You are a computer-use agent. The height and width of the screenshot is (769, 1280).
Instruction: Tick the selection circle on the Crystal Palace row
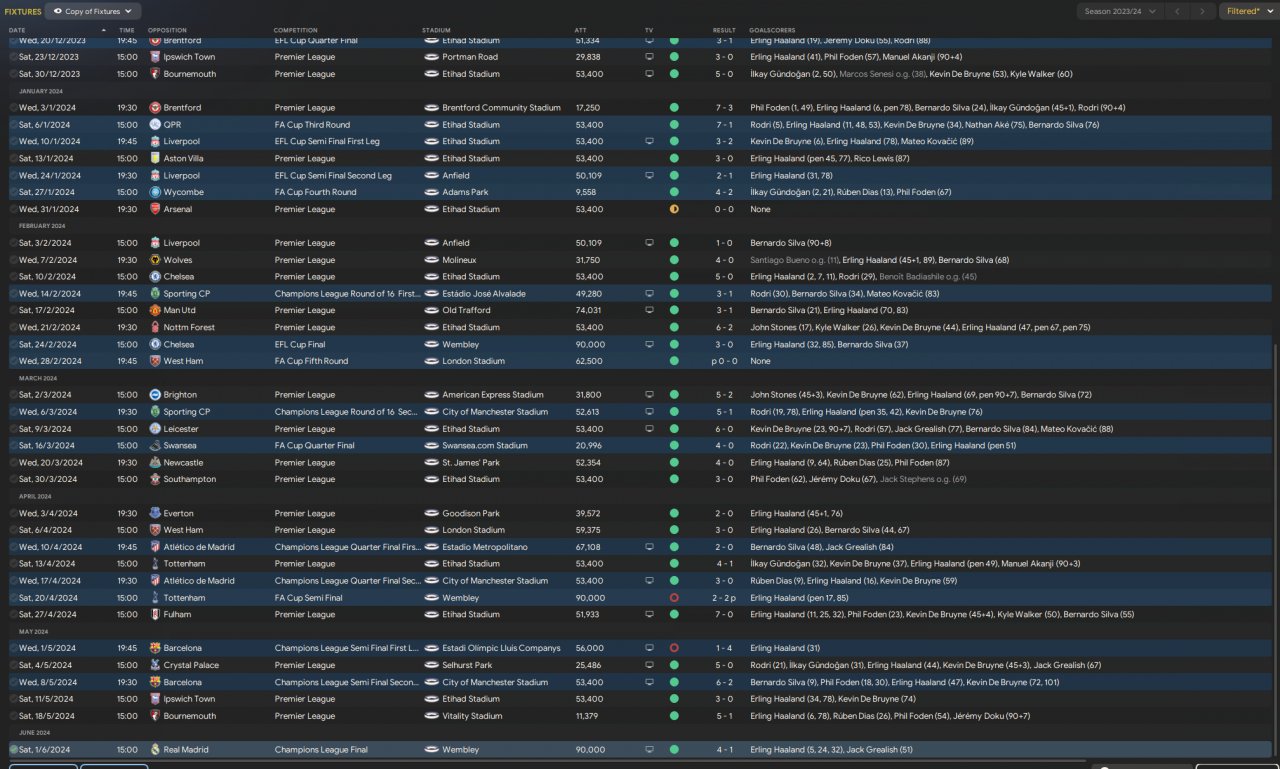click(14, 665)
